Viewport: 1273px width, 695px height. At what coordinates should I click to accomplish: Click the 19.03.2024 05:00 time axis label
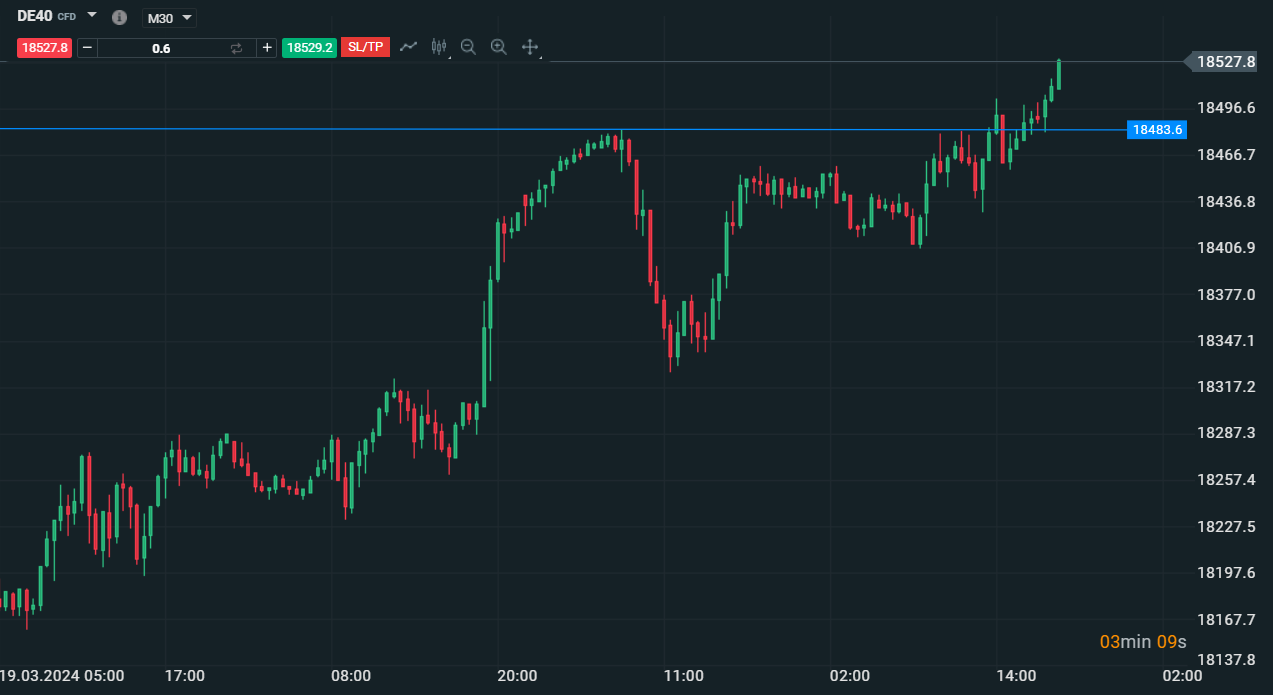tap(62, 676)
